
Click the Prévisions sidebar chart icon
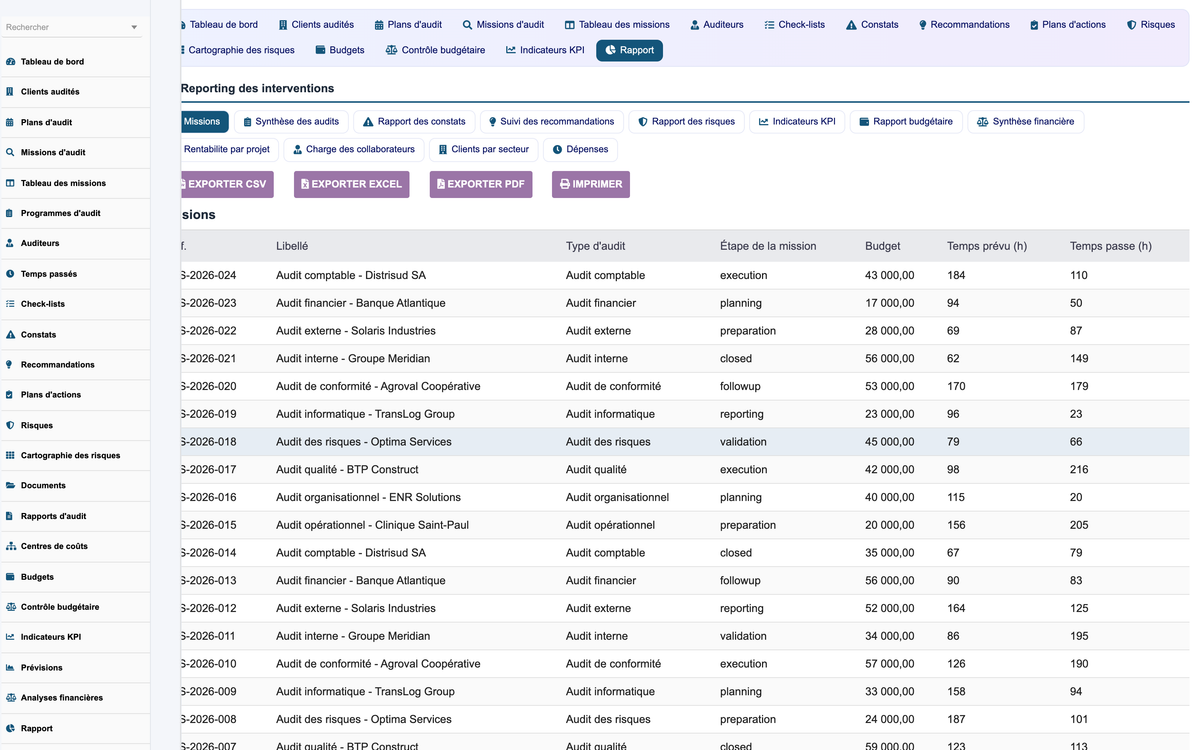[10, 668]
